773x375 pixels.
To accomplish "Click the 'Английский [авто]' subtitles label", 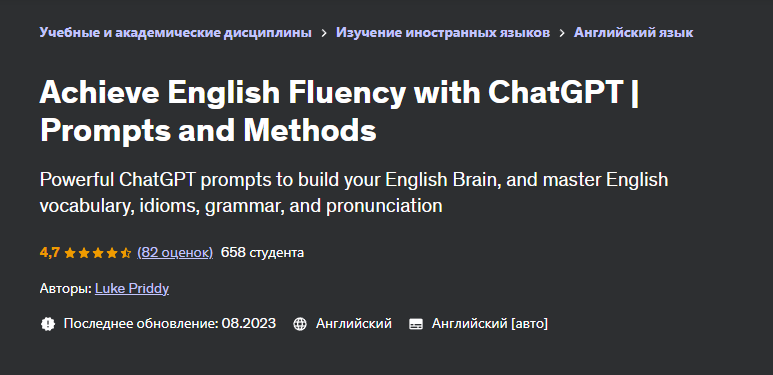I will point(490,324).
